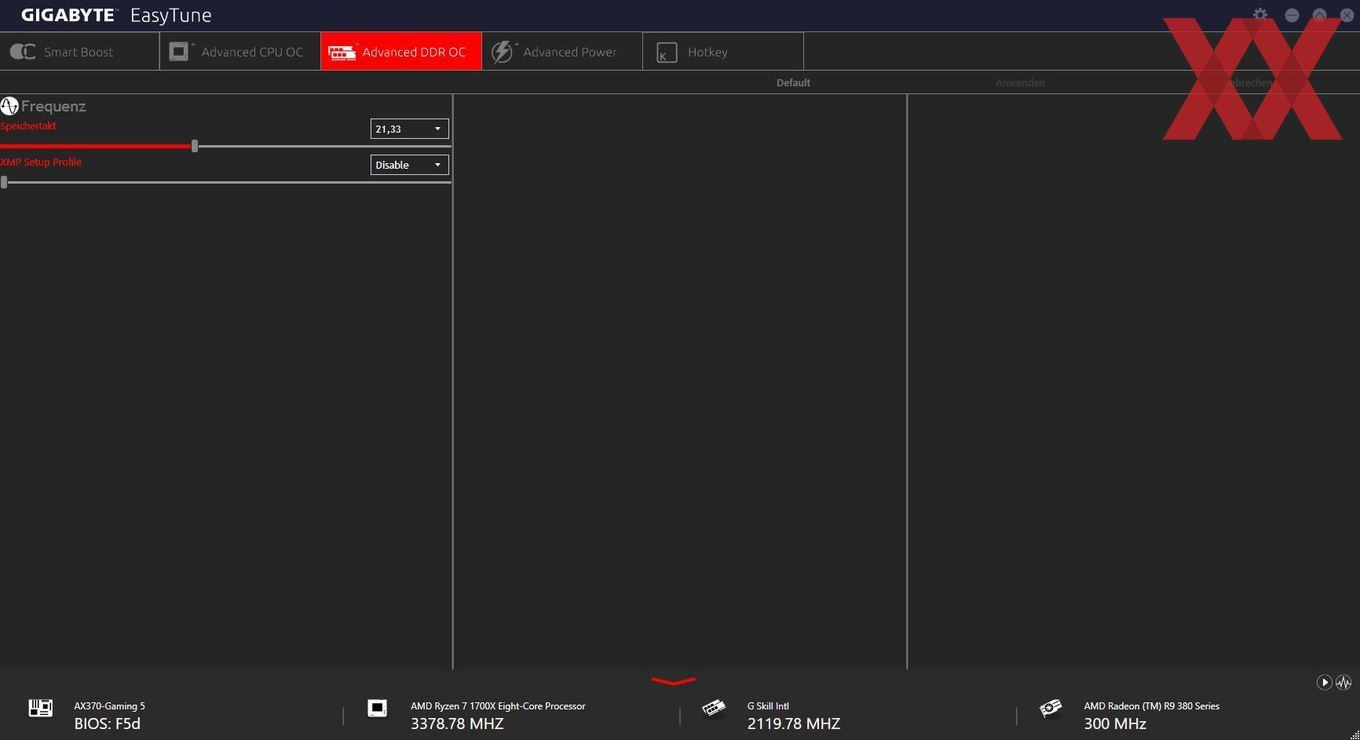Click the XMP Setup Profile label
The image size is (1360, 740).
pyautogui.click(x=41, y=162)
